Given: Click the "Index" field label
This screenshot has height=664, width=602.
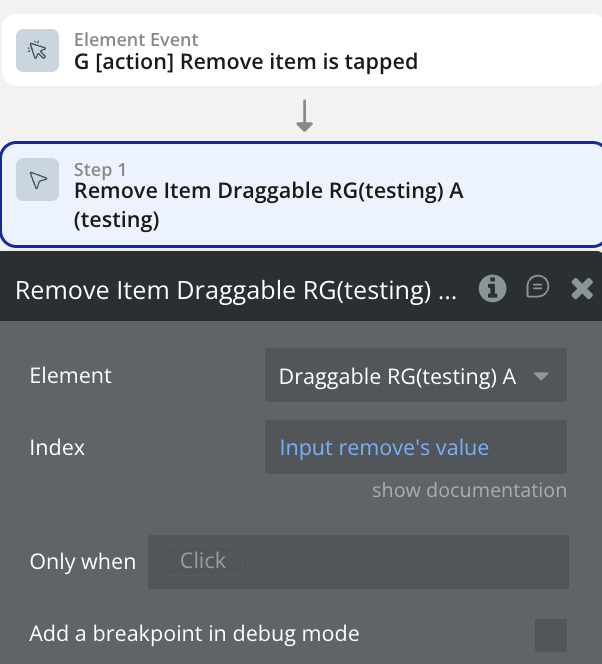Looking at the screenshot, I should pos(57,447).
